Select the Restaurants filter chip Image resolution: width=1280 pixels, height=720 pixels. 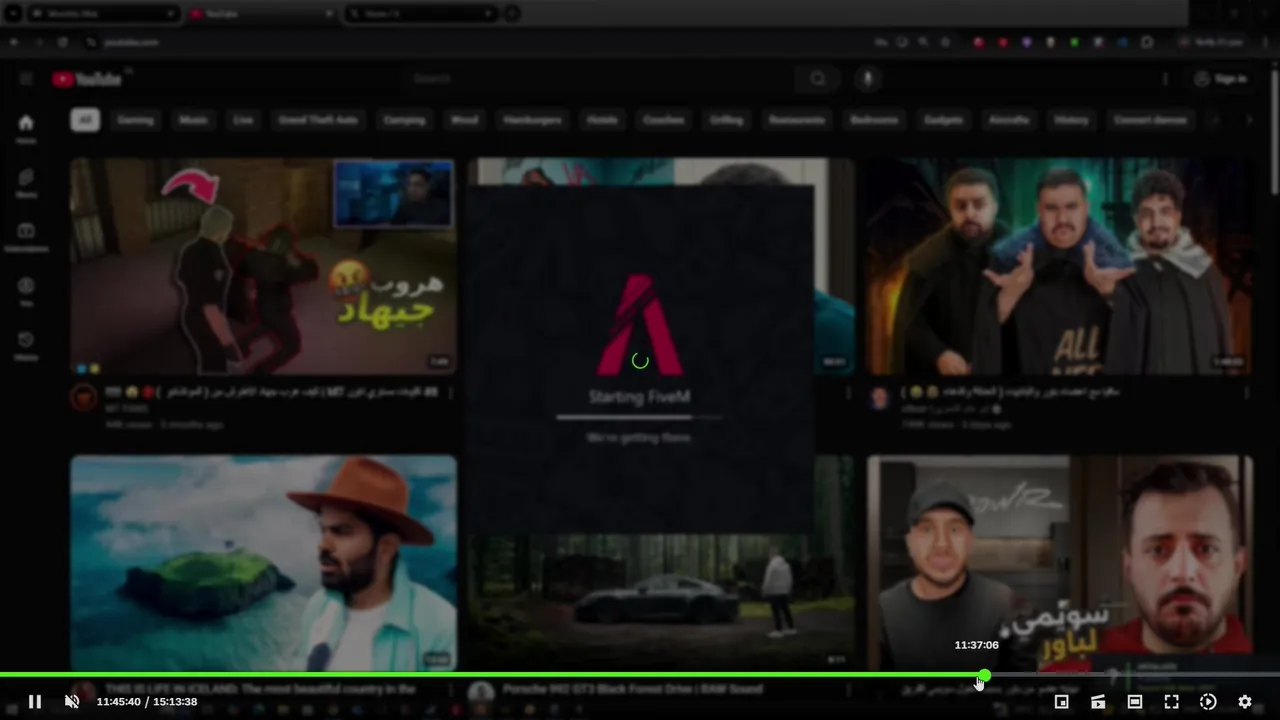pos(796,120)
